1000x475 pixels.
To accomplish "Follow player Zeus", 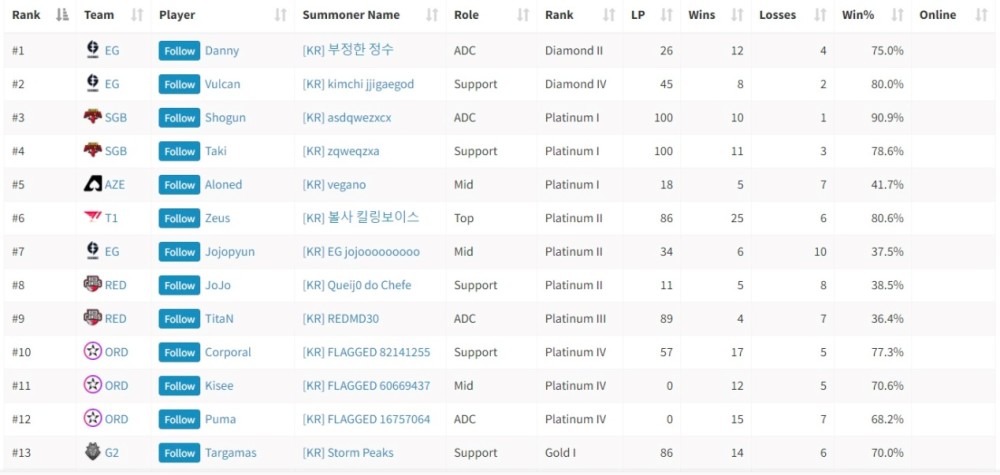I will click(x=180, y=218).
